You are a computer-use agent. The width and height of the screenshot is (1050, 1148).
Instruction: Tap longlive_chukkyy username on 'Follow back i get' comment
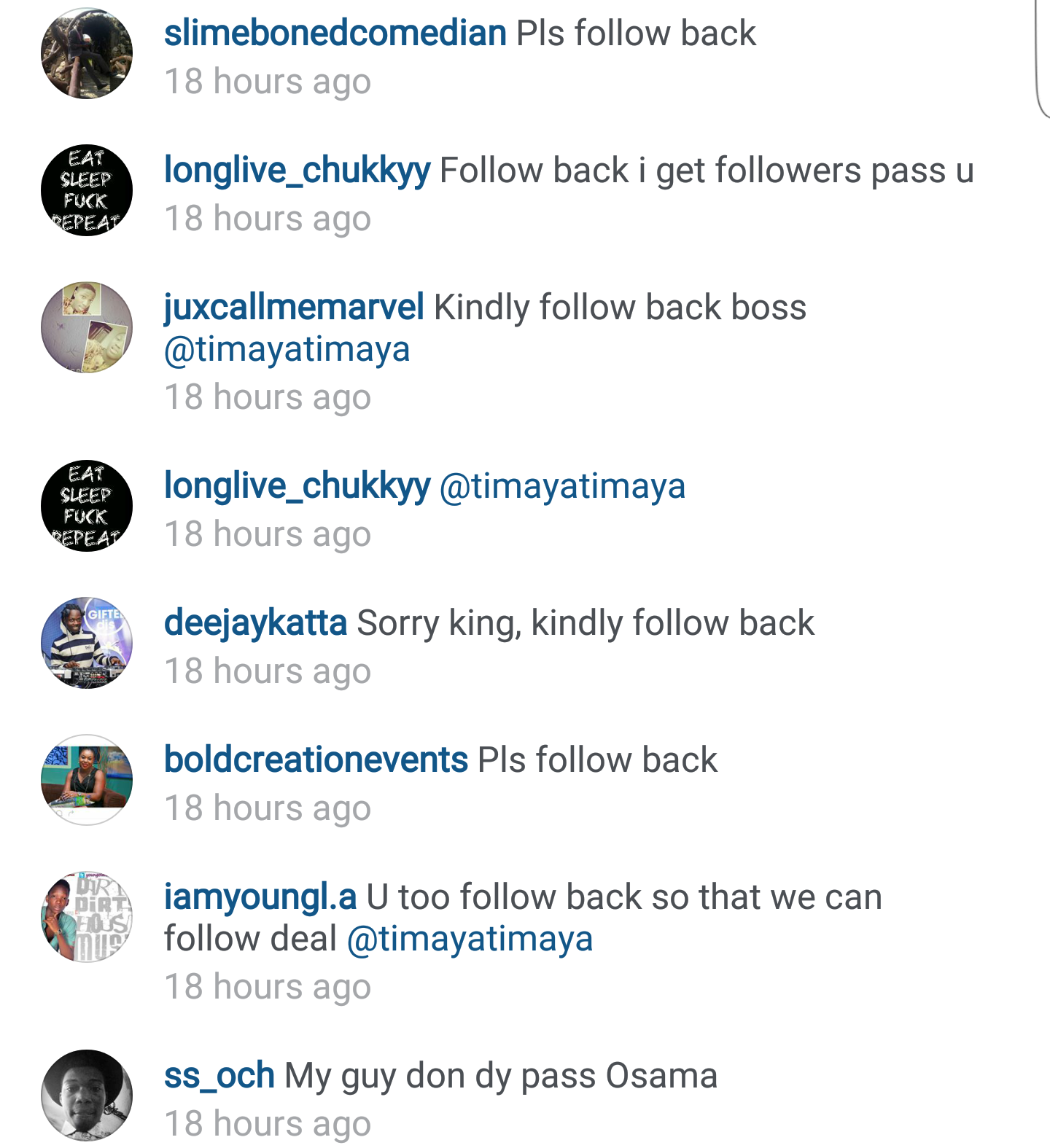[297, 171]
